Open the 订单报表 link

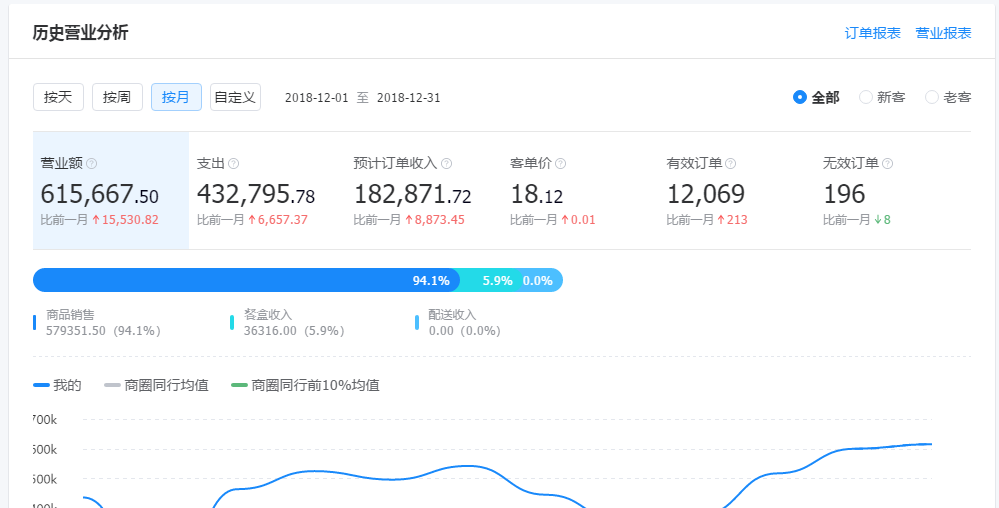pyautogui.click(x=873, y=33)
